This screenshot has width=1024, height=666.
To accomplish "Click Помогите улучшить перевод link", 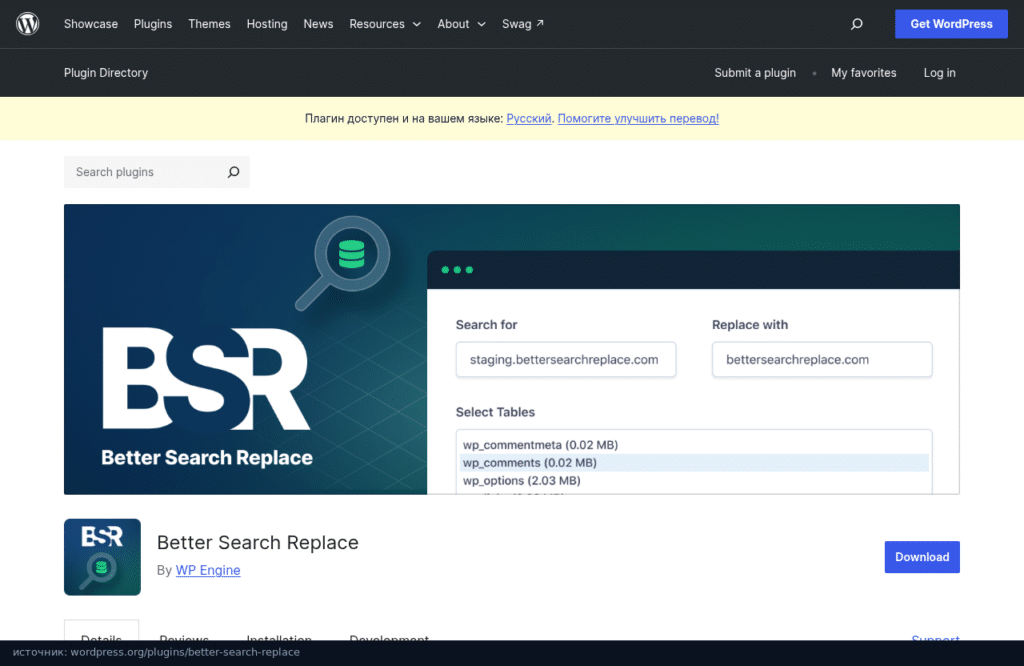I will [x=638, y=118].
